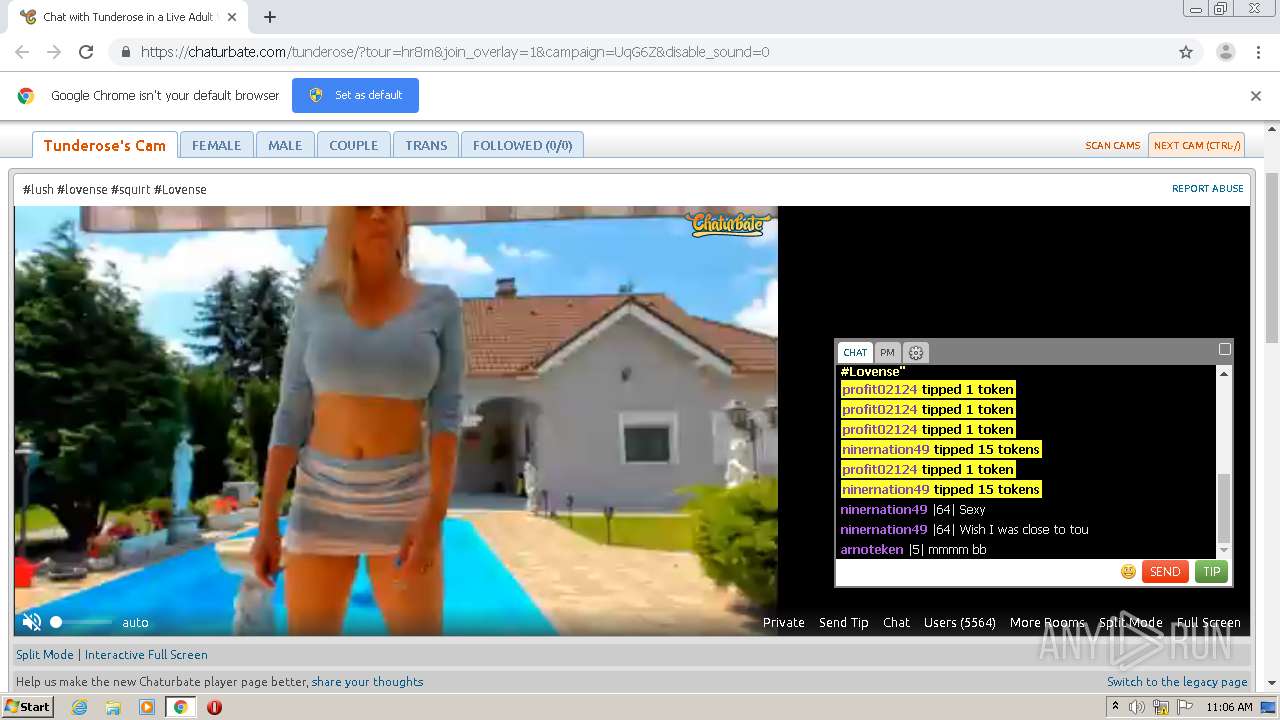The image size is (1280, 720).
Task: Open the FEMALE cams tab
Action: [x=216, y=145]
